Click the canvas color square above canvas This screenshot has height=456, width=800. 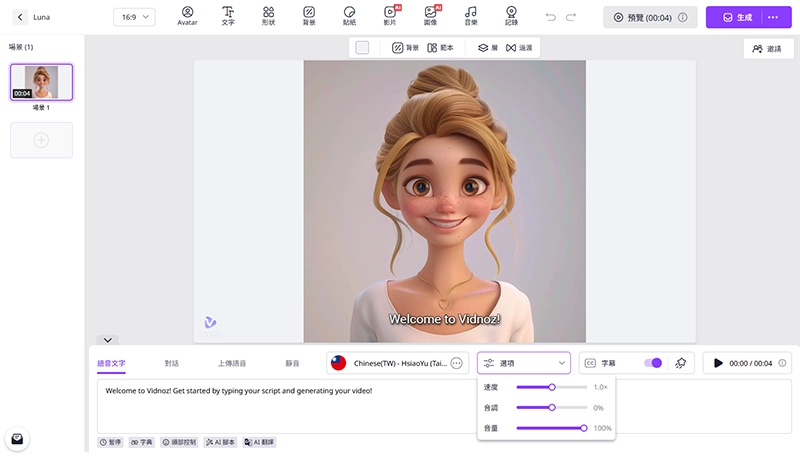[362, 47]
